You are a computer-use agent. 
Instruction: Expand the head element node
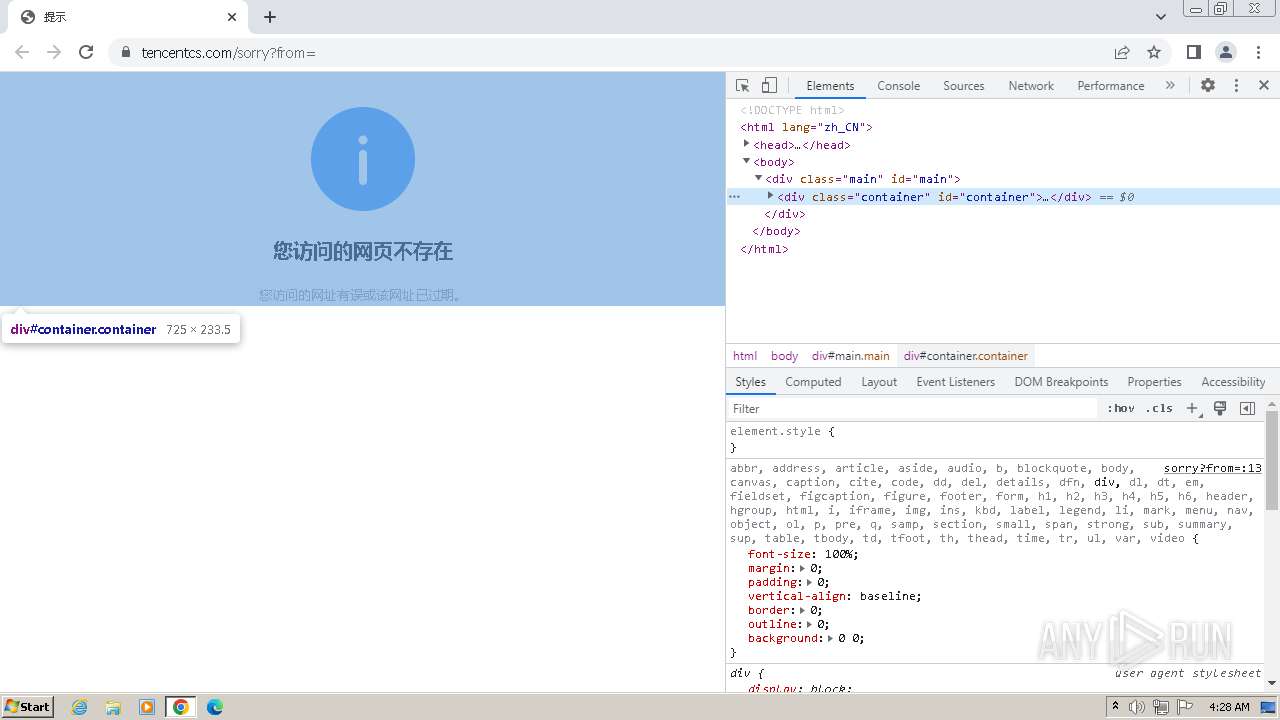click(x=746, y=144)
